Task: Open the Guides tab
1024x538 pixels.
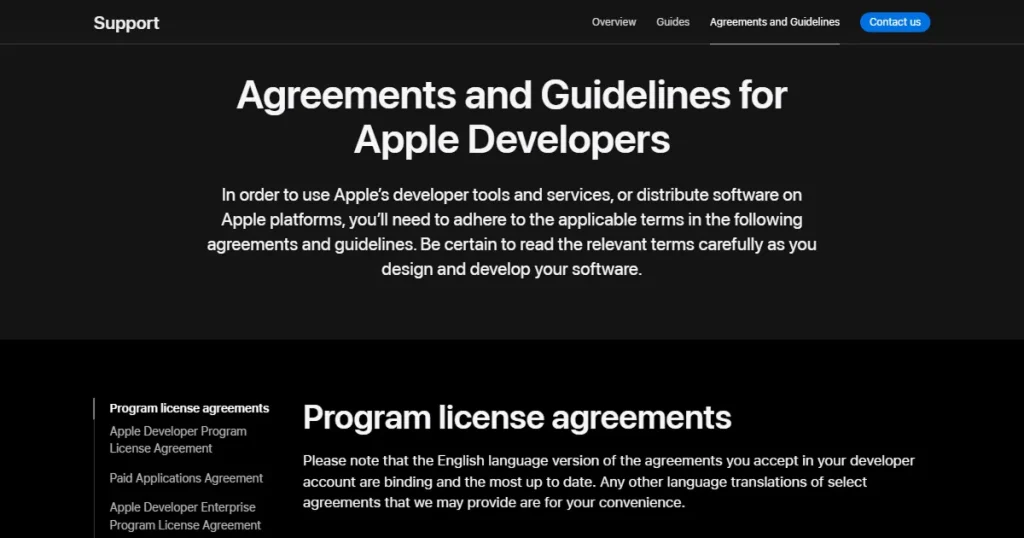Action: click(x=673, y=22)
